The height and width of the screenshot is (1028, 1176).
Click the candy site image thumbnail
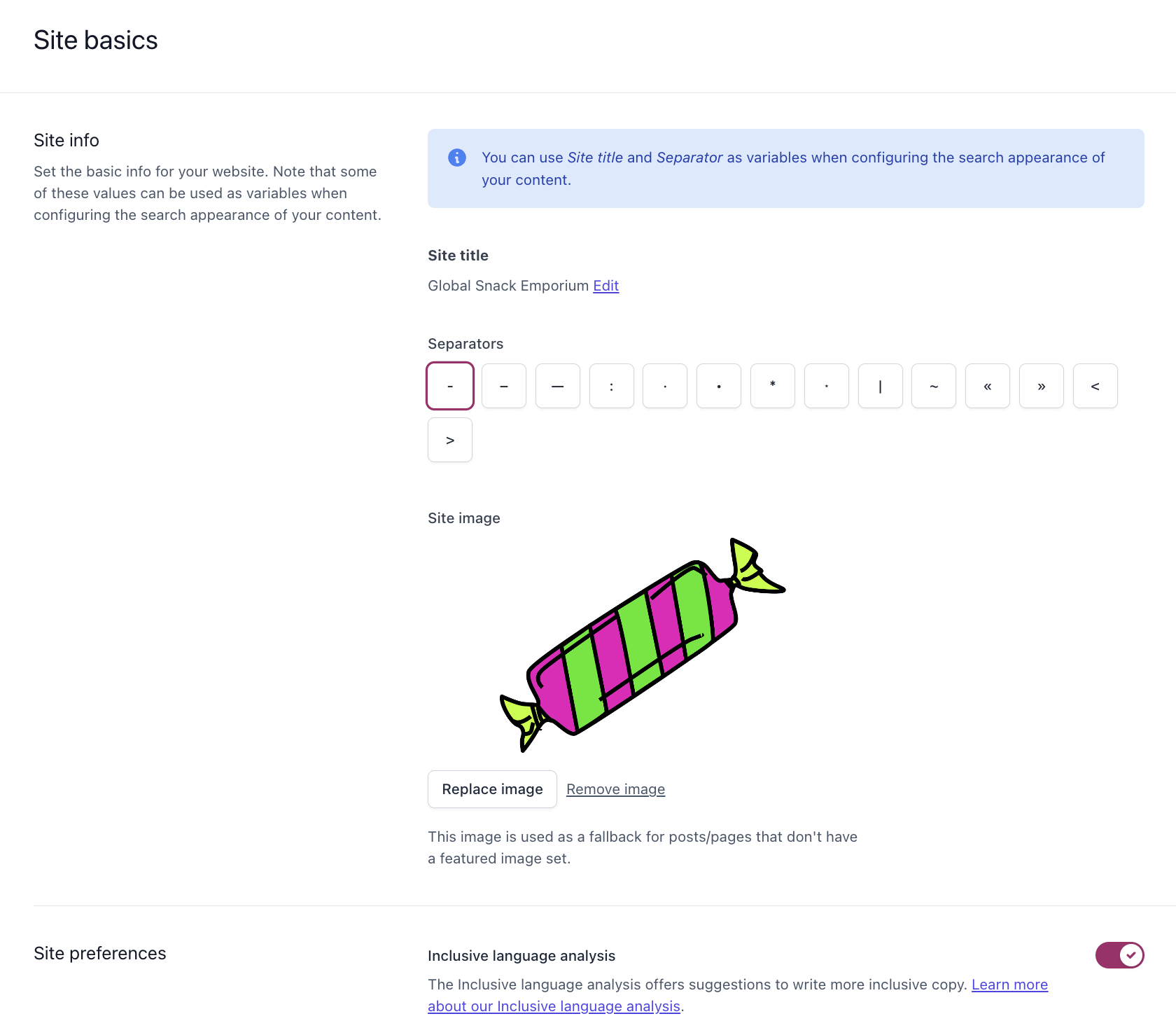642,644
